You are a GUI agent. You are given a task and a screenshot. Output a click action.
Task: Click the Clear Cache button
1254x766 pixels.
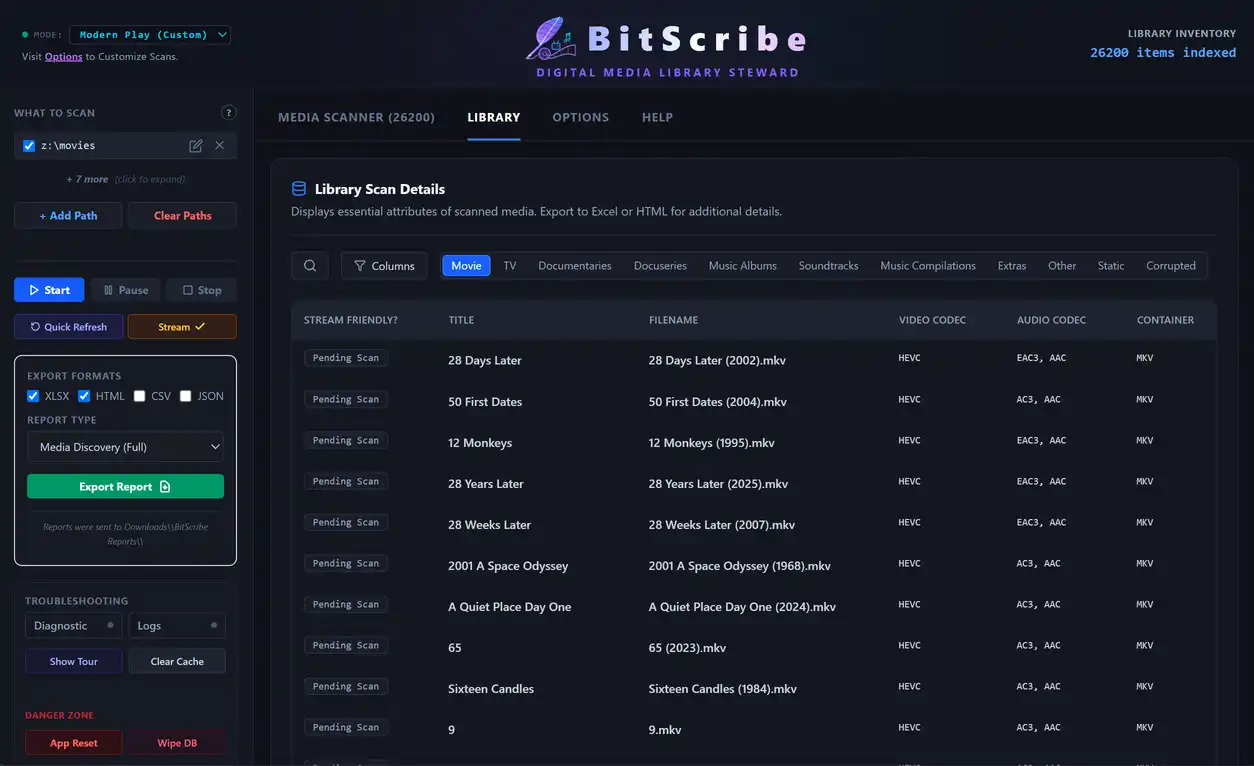tap(177, 662)
